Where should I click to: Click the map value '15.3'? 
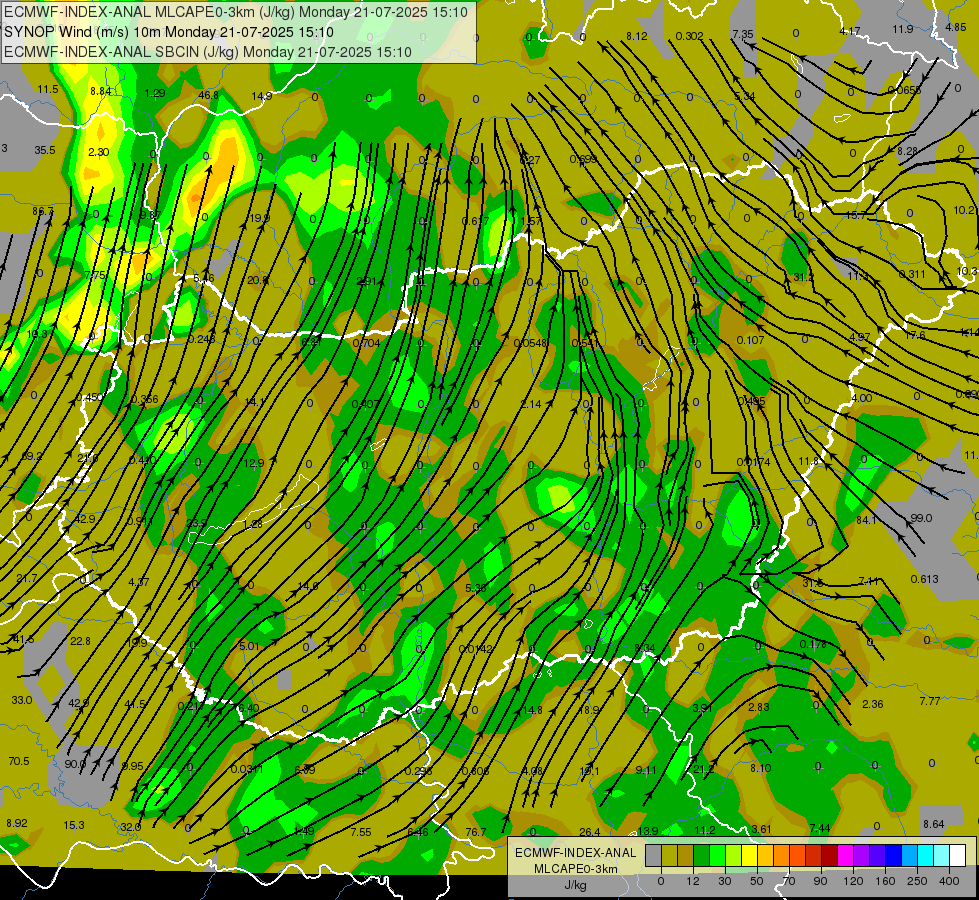(x=74, y=825)
